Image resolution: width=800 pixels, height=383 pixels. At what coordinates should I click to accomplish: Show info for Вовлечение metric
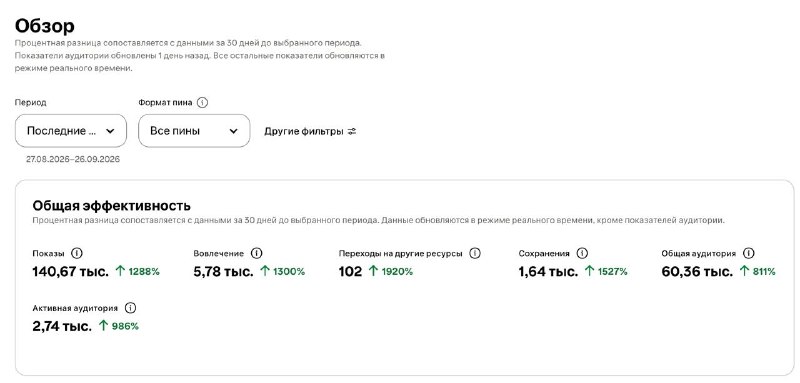click(257, 253)
